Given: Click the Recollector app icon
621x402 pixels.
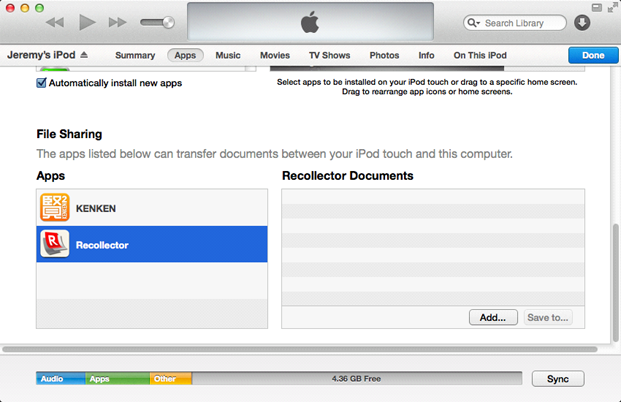Looking at the screenshot, I should tap(55, 244).
